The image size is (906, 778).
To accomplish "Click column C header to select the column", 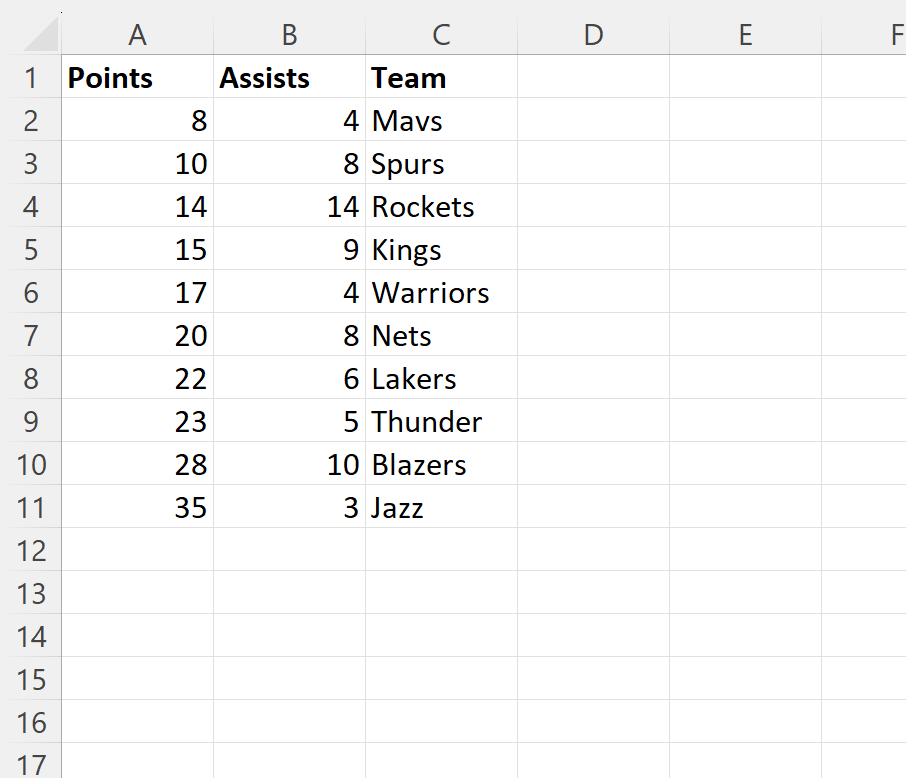I will [441, 34].
